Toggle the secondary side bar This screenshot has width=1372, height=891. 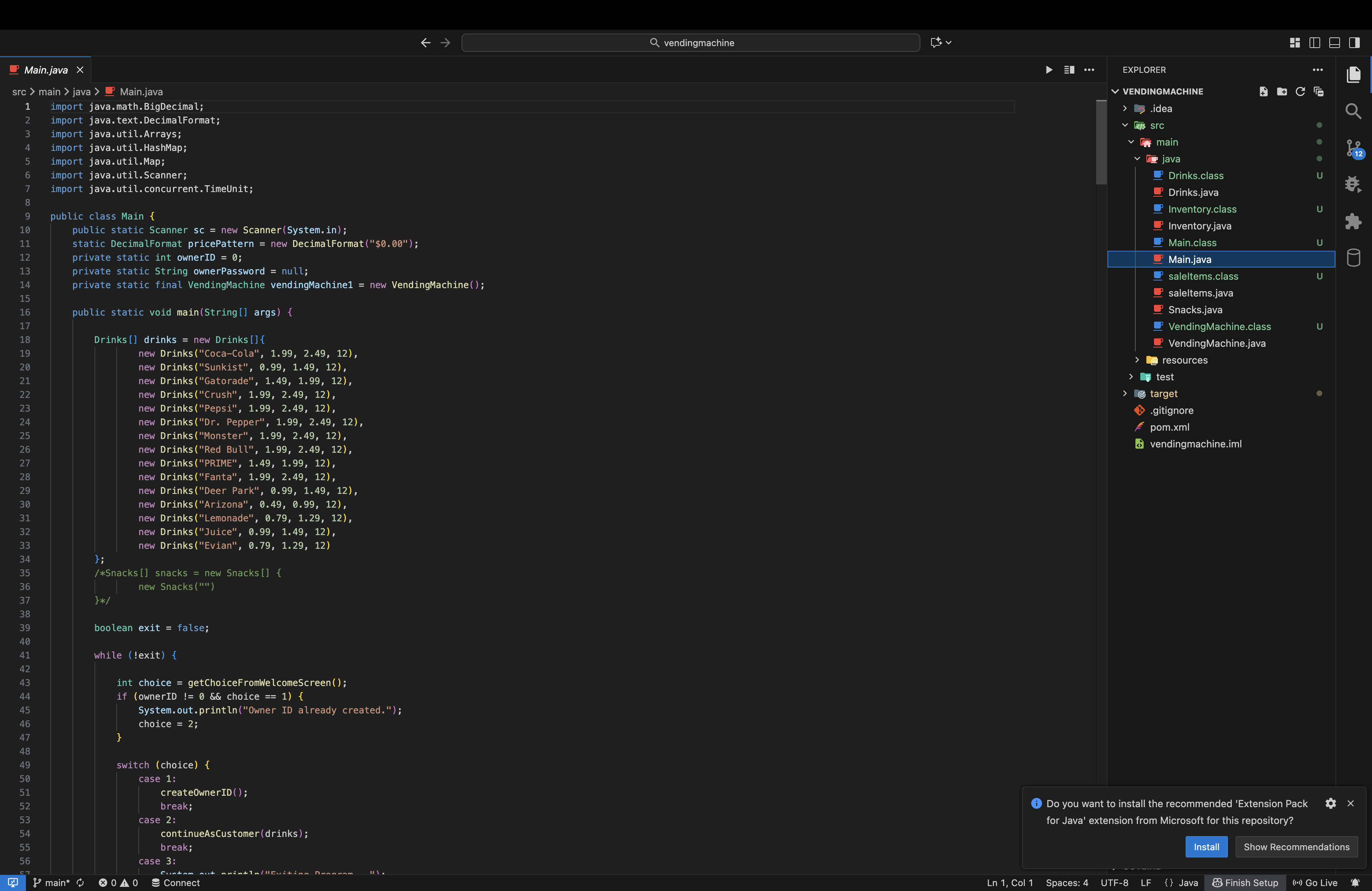[x=1354, y=43]
